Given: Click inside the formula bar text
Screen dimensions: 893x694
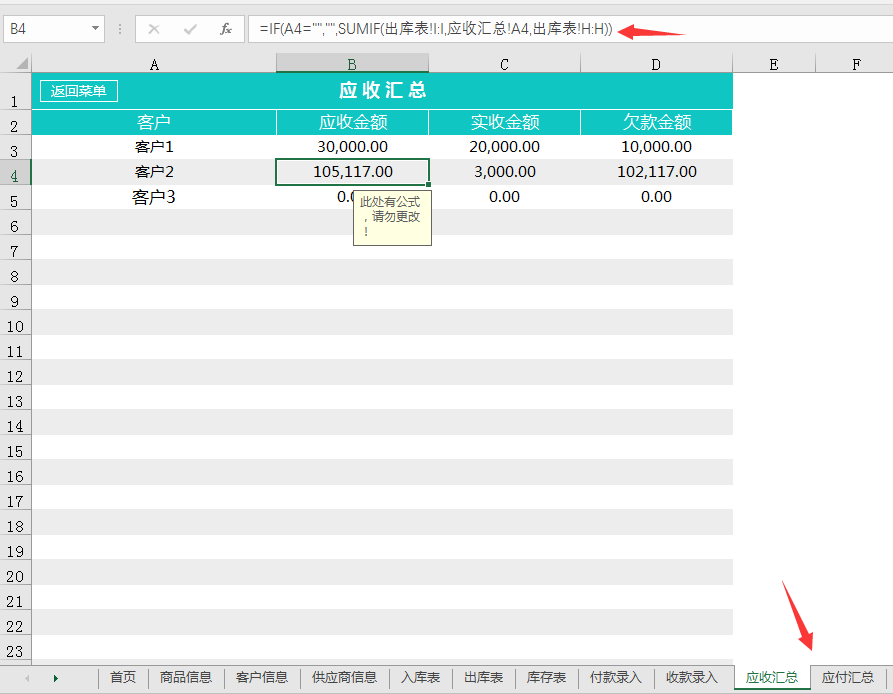Looking at the screenshot, I should tap(436, 29).
